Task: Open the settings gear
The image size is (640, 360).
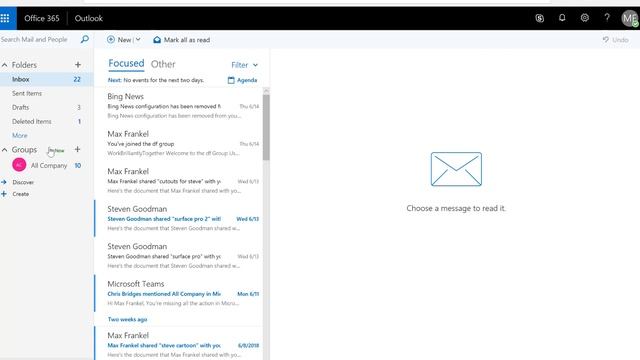Action: [x=584, y=18]
